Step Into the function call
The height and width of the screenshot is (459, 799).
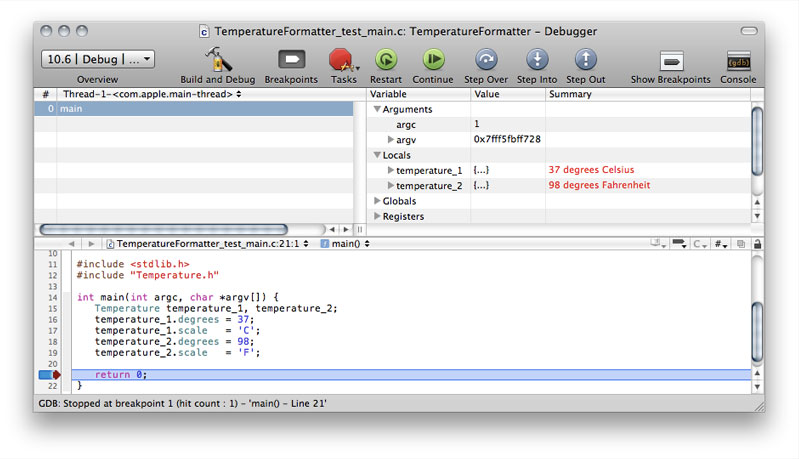tap(537, 60)
